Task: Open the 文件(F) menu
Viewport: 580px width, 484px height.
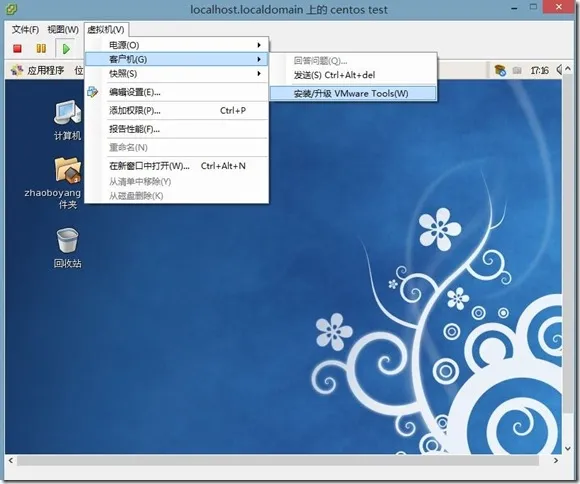Action: pyautogui.click(x=25, y=29)
